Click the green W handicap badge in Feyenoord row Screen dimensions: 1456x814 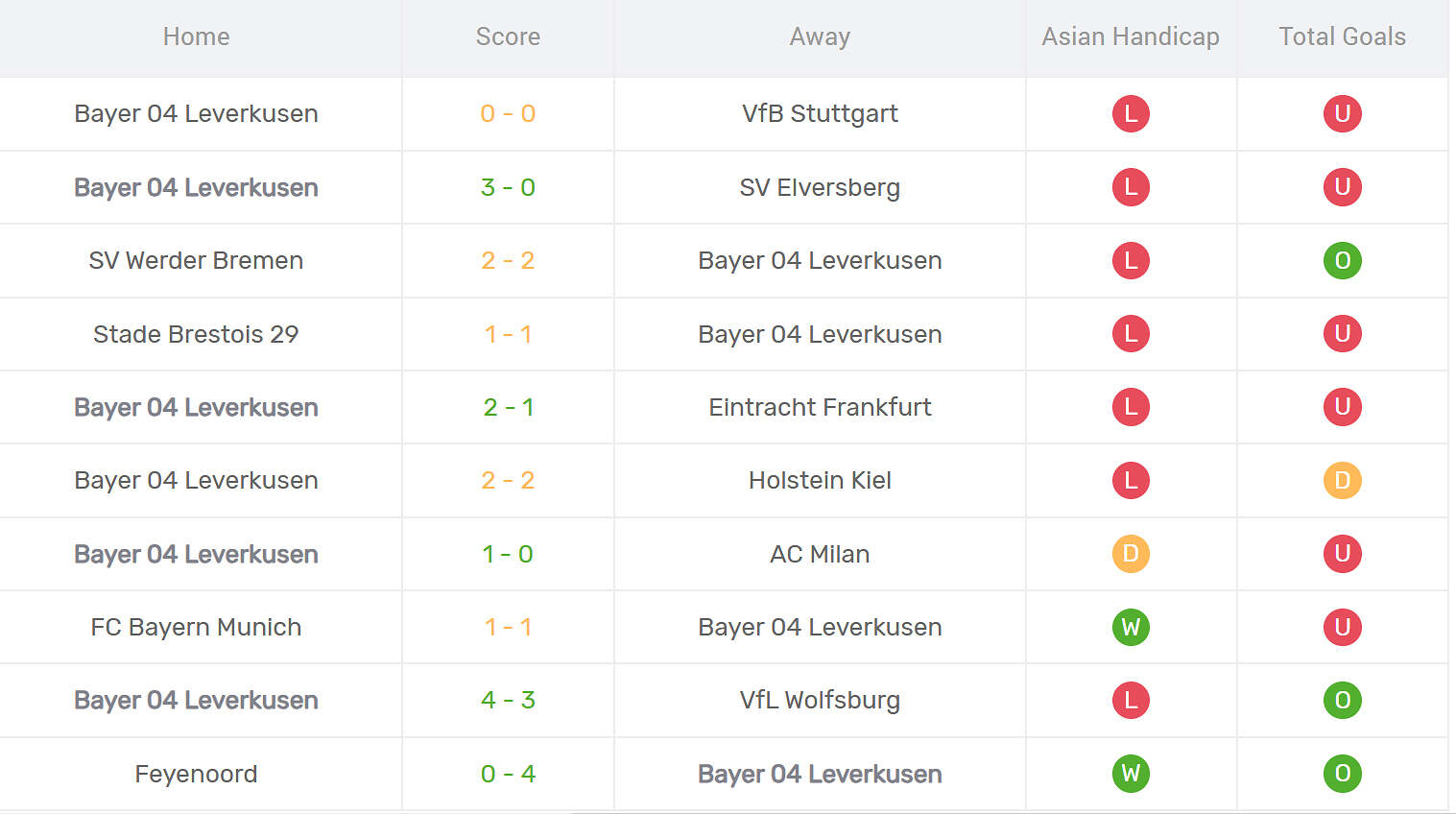click(x=1131, y=774)
